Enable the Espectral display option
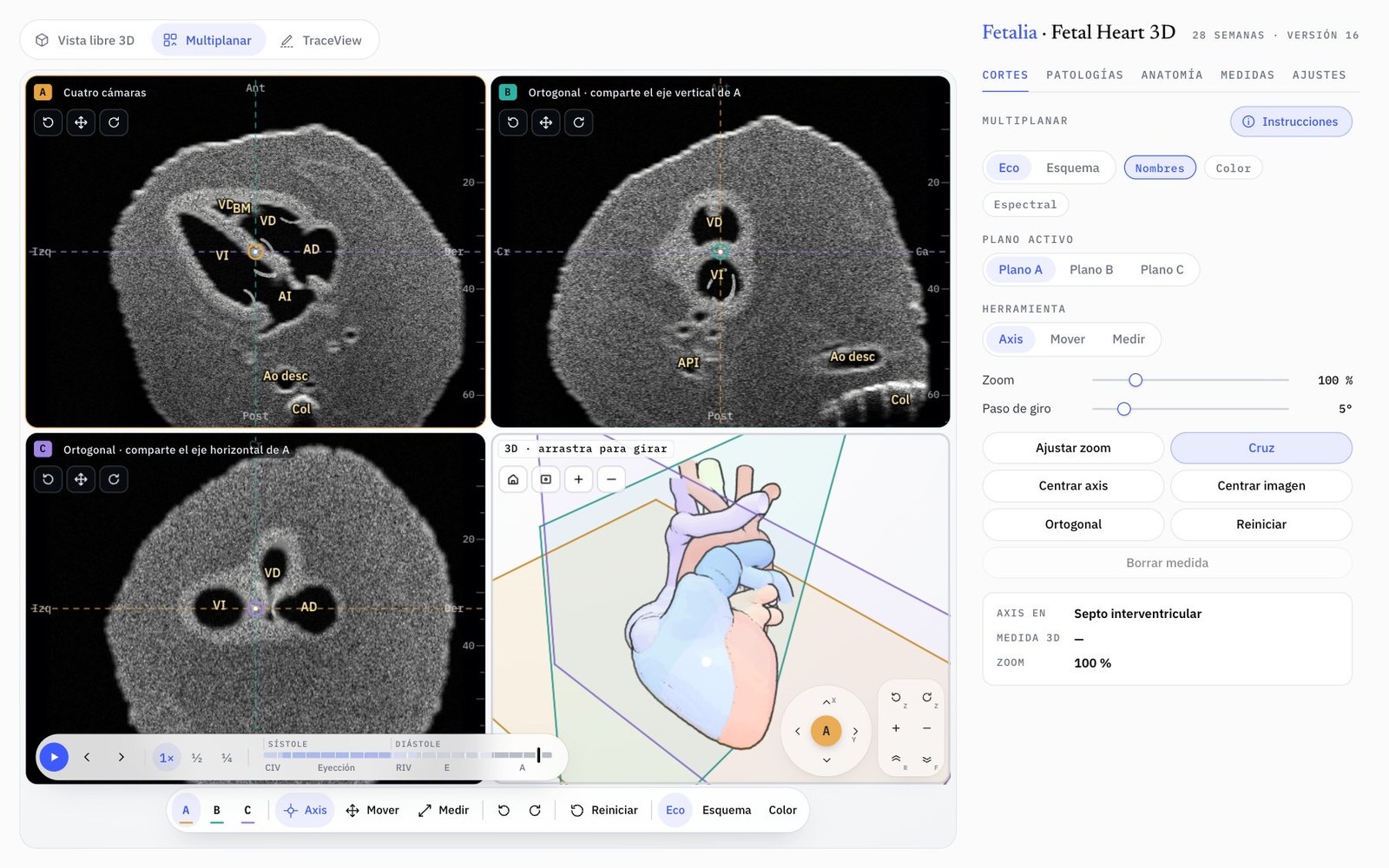The height and width of the screenshot is (868, 1389). [1025, 205]
